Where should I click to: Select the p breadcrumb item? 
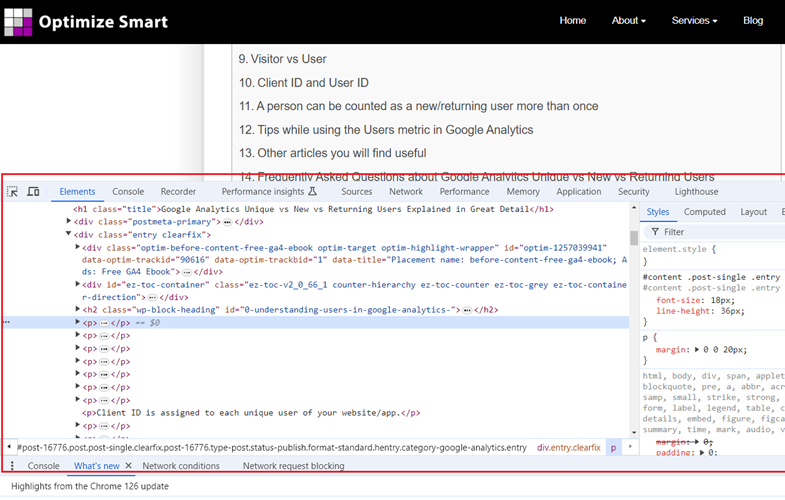(613, 447)
